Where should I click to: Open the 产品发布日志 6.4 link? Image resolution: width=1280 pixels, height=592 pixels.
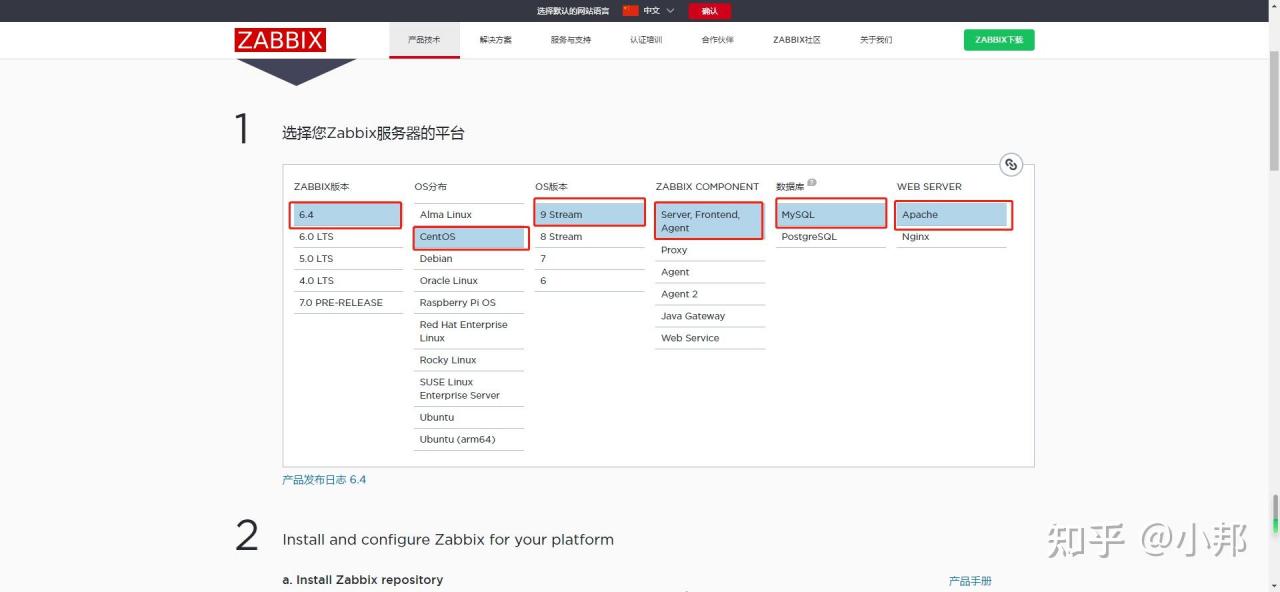point(324,480)
